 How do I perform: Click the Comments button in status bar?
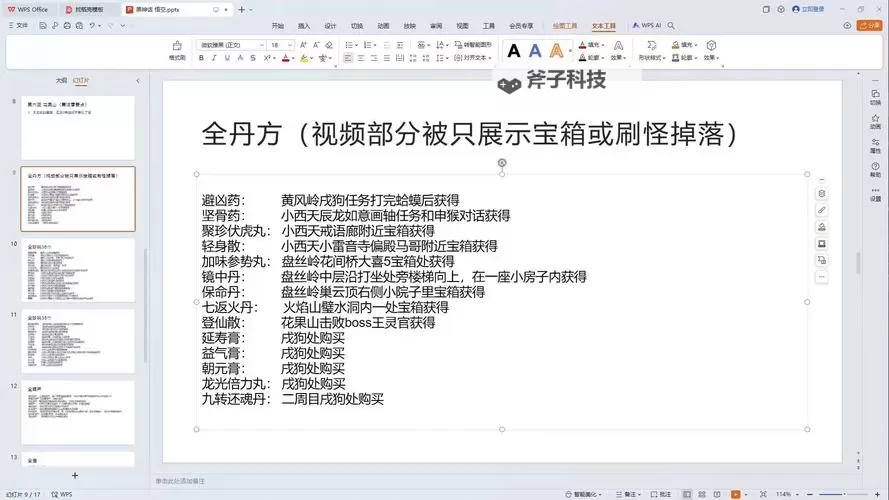tap(661, 494)
